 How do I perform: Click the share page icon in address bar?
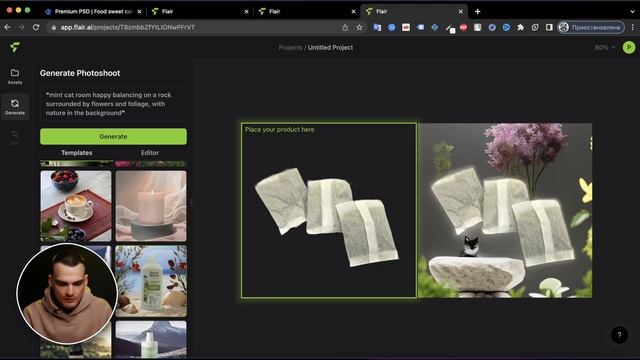click(345, 27)
